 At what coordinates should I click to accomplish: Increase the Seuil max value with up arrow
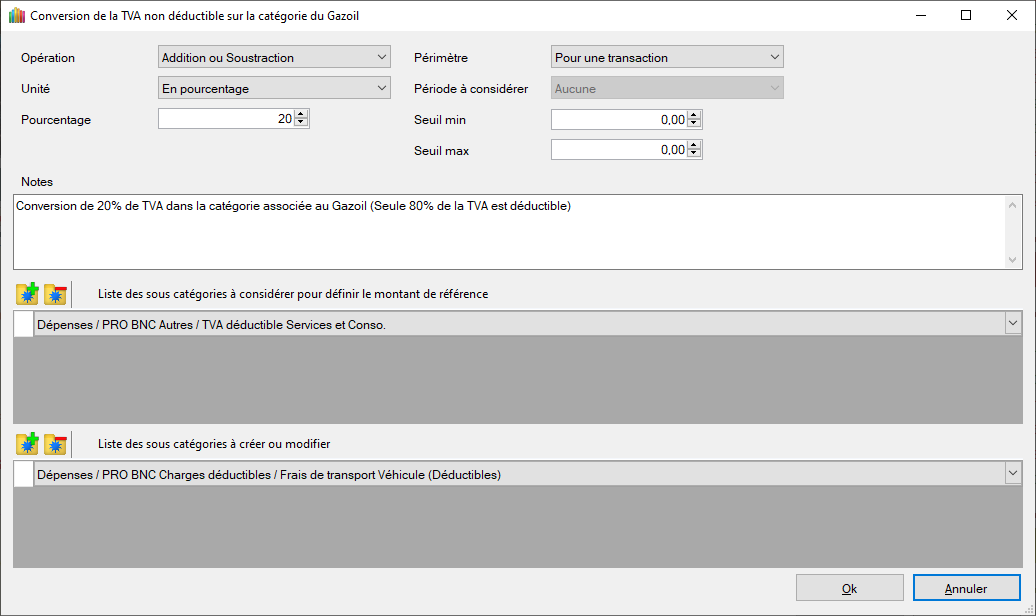click(695, 146)
